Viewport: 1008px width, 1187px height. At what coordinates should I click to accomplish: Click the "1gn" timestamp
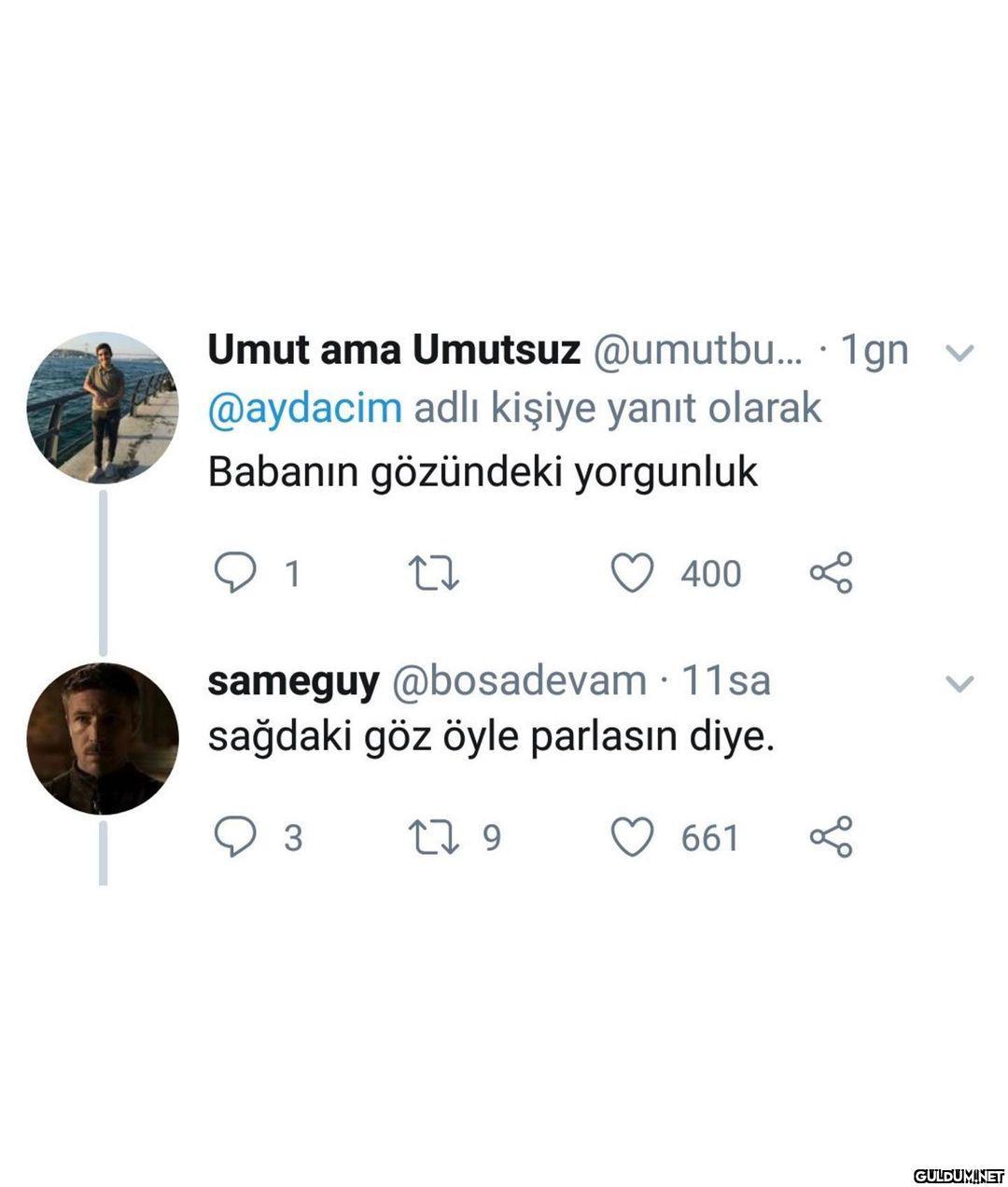pos(874,351)
